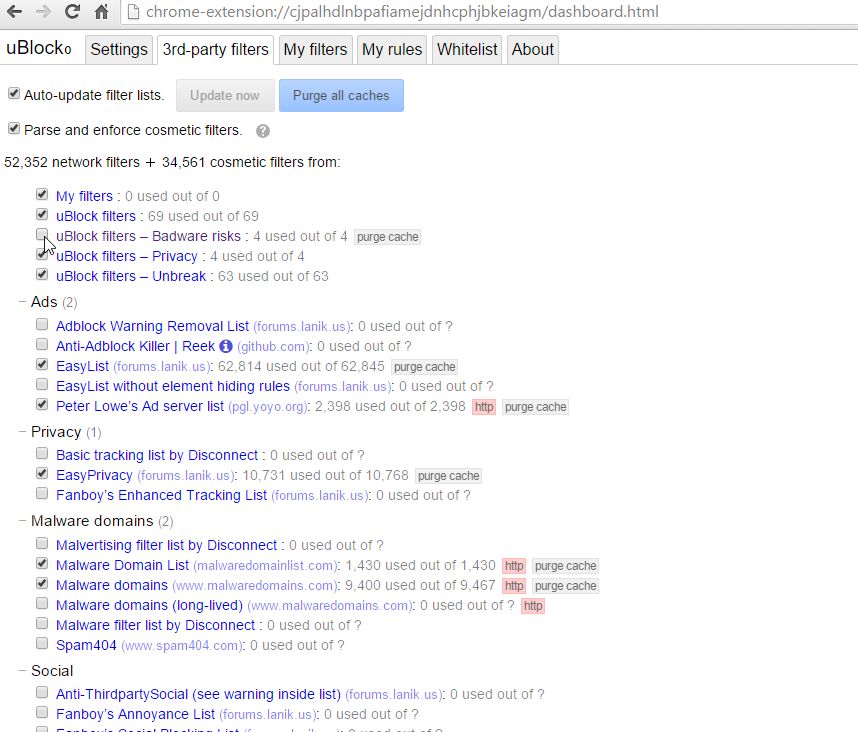Open uBlock filters – Badware risks link
Viewport: 858px width, 732px height.
pyautogui.click(x=148, y=236)
